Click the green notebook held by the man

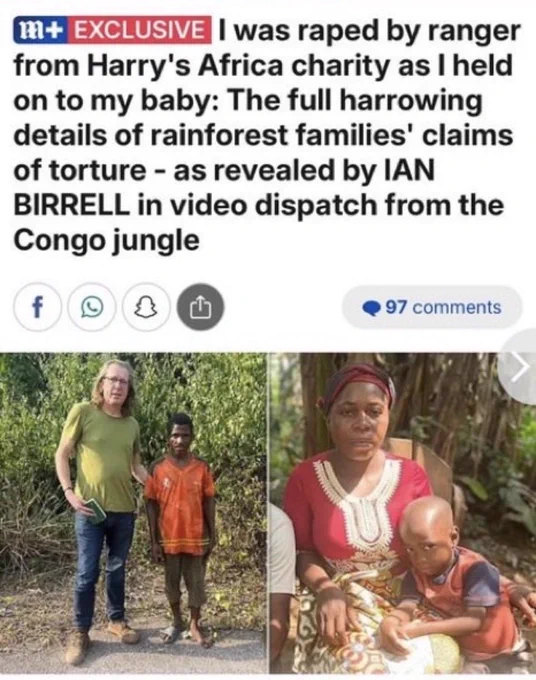tap(96, 510)
